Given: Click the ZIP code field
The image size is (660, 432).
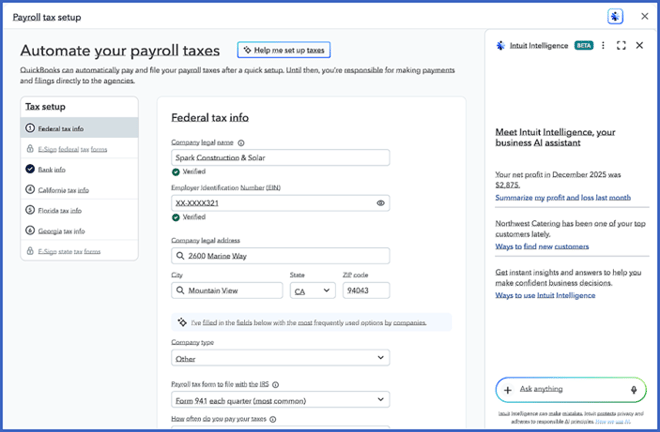Looking at the screenshot, I should tap(366, 291).
